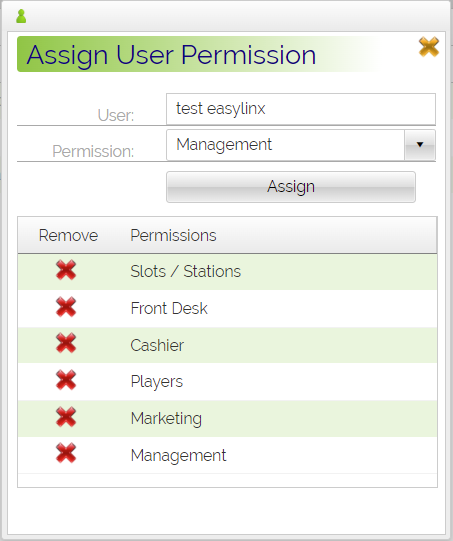Image resolution: width=453 pixels, height=541 pixels.
Task: Open the Permission dropdown arrow
Action: click(420, 145)
